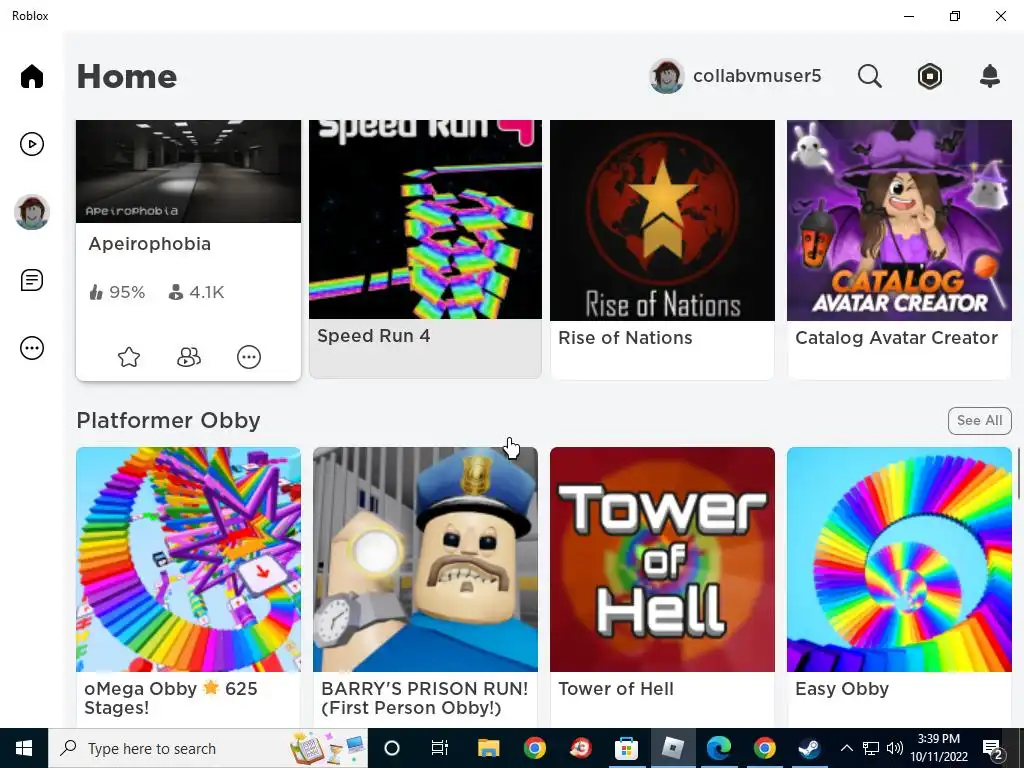Click the collabvmuser5 profile avatar
This screenshot has height=768, width=1024.
[x=666, y=76]
